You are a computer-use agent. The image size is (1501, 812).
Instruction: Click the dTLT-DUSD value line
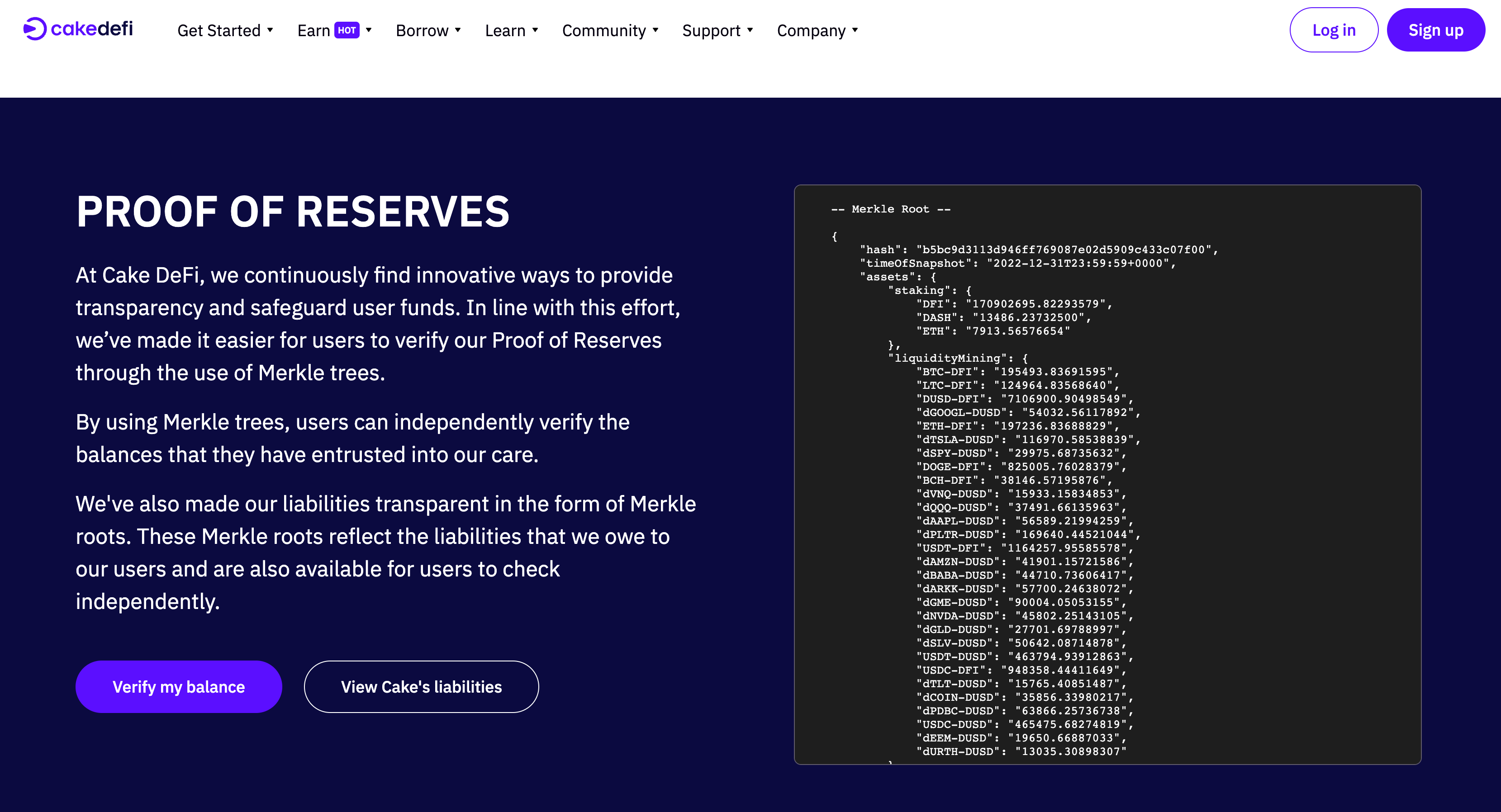click(1021, 684)
